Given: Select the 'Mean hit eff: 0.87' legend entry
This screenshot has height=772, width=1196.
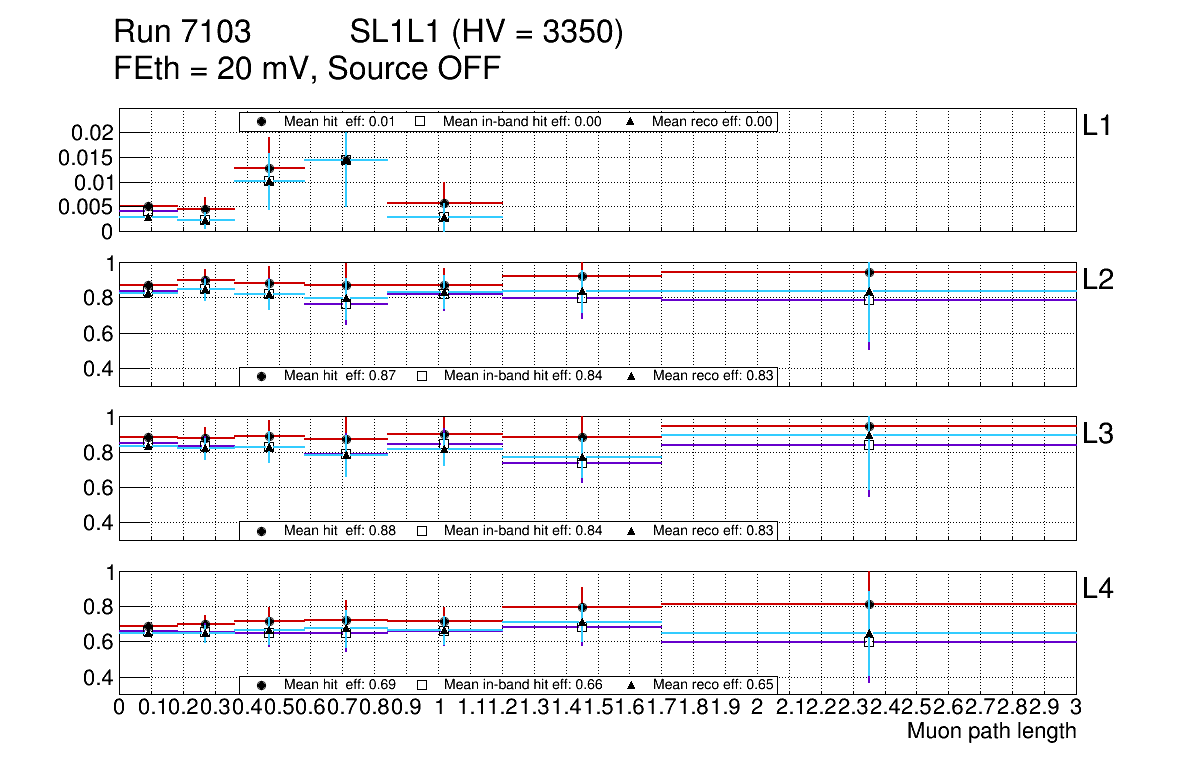Looking at the screenshot, I should coord(340,376).
